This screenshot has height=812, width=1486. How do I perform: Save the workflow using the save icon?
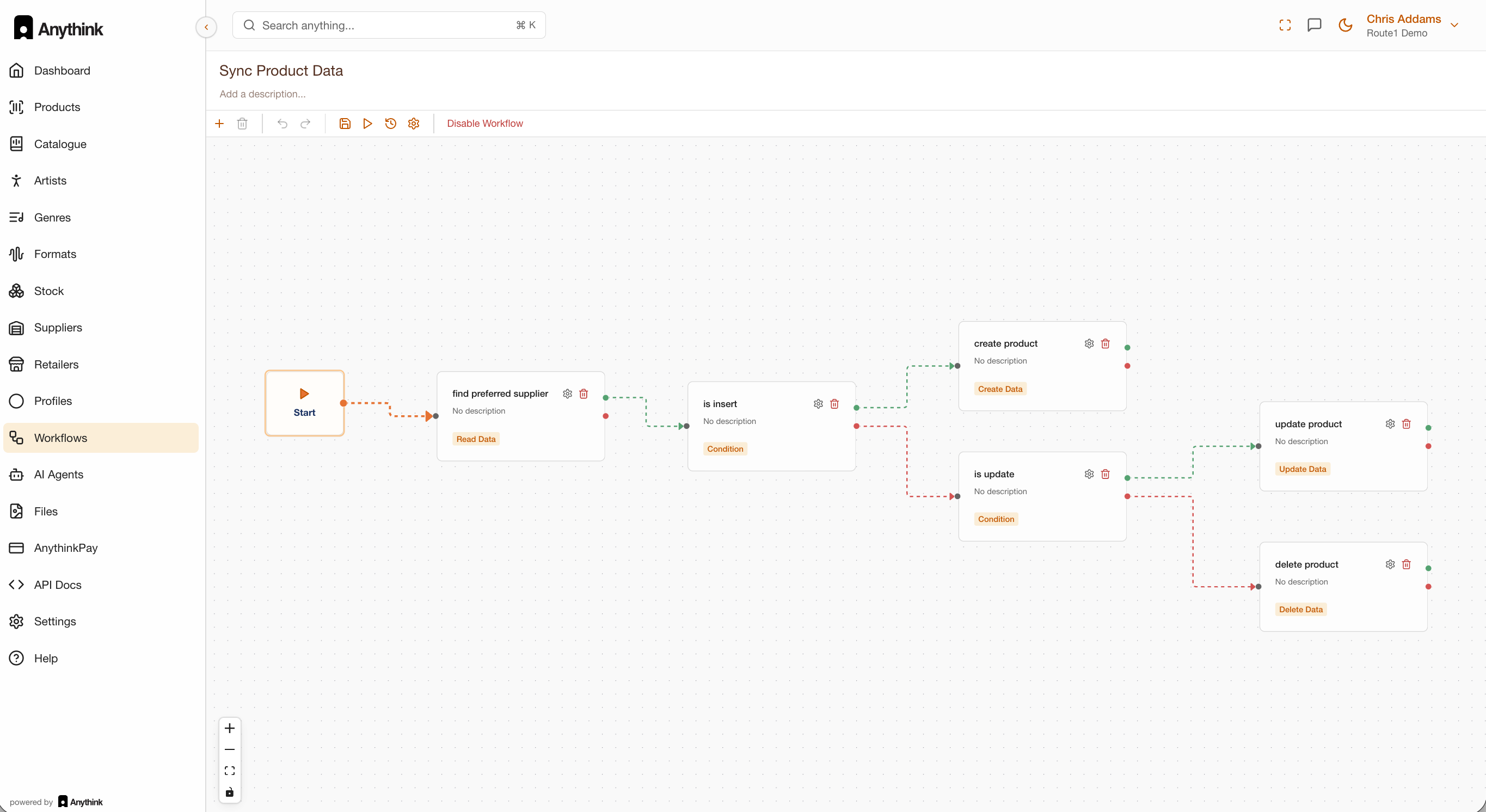[345, 123]
